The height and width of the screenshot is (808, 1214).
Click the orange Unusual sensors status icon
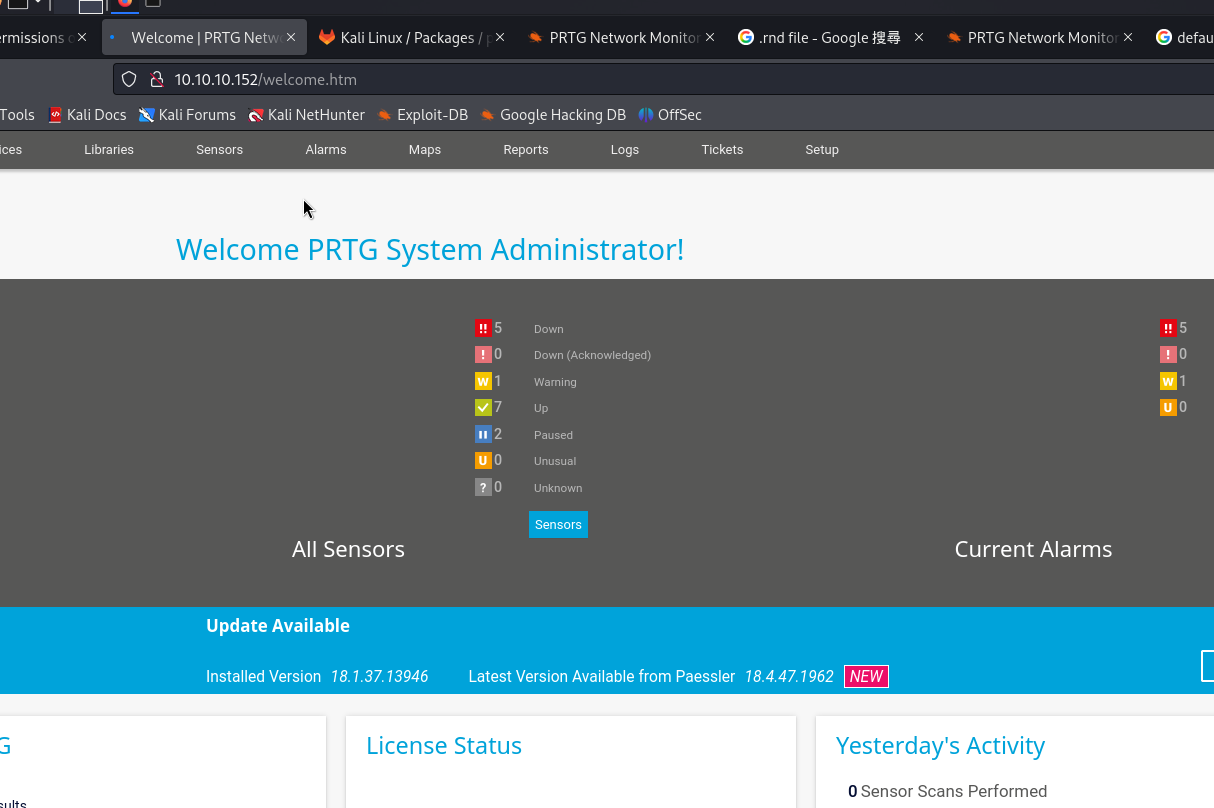coord(483,461)
